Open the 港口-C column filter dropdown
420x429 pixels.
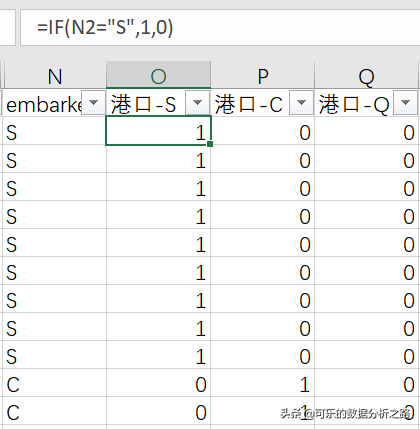[x=301, y=103]
